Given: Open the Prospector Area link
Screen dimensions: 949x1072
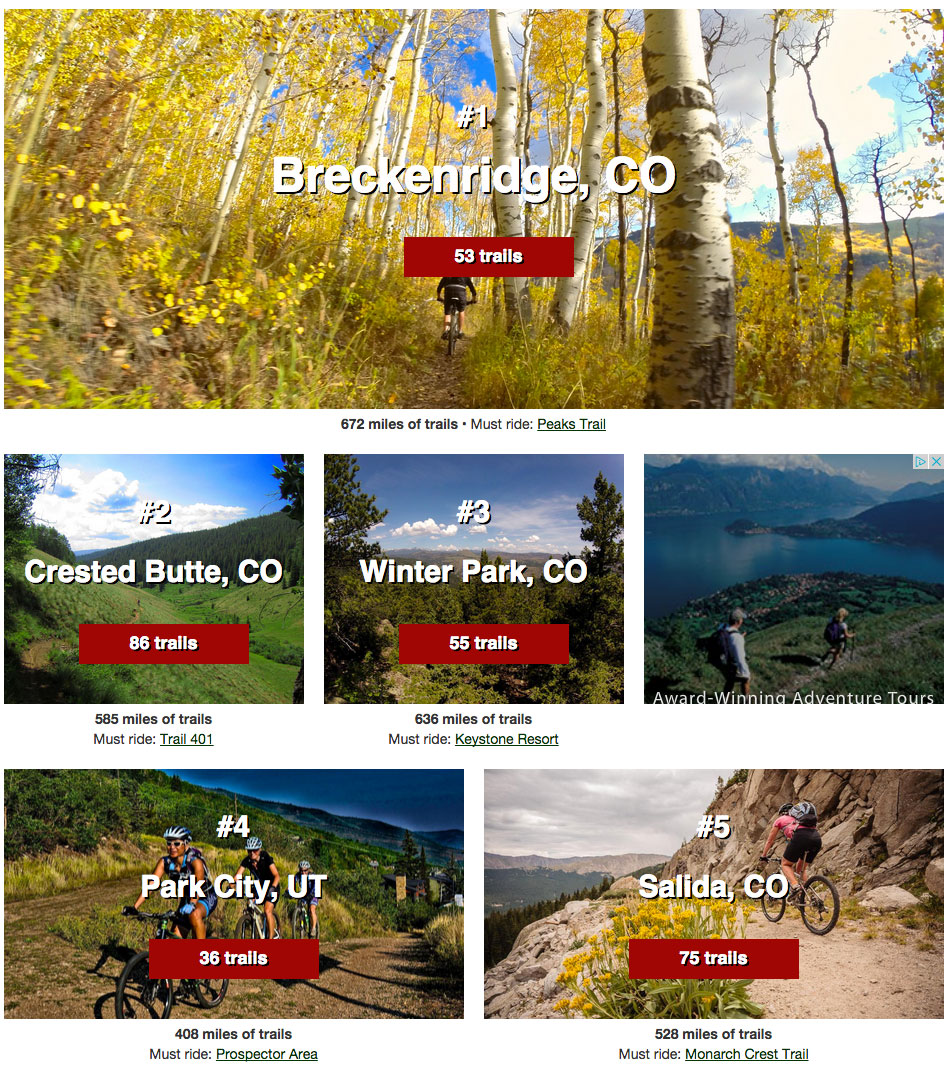Looking at the screenshot, I should [267, 1054].
